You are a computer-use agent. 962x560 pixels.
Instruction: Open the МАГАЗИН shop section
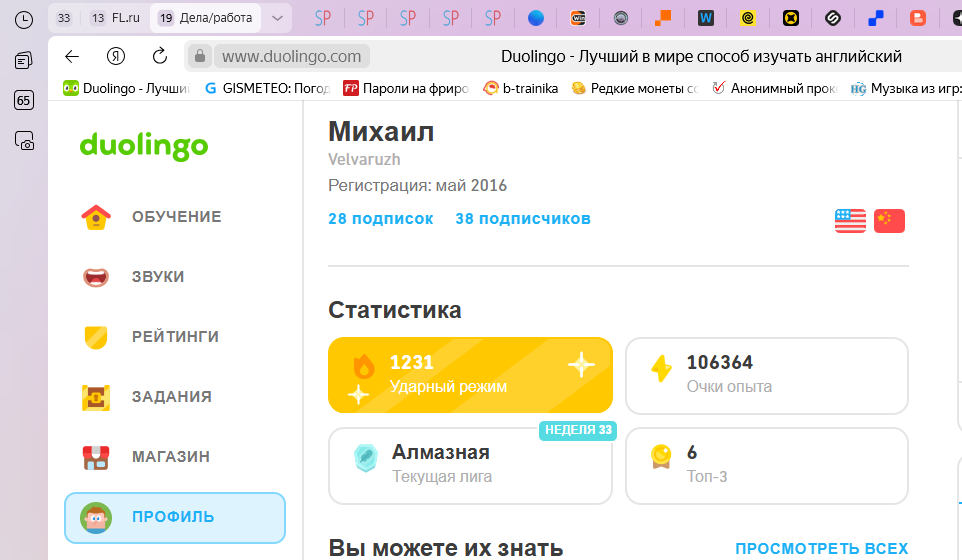click(175, 457)
